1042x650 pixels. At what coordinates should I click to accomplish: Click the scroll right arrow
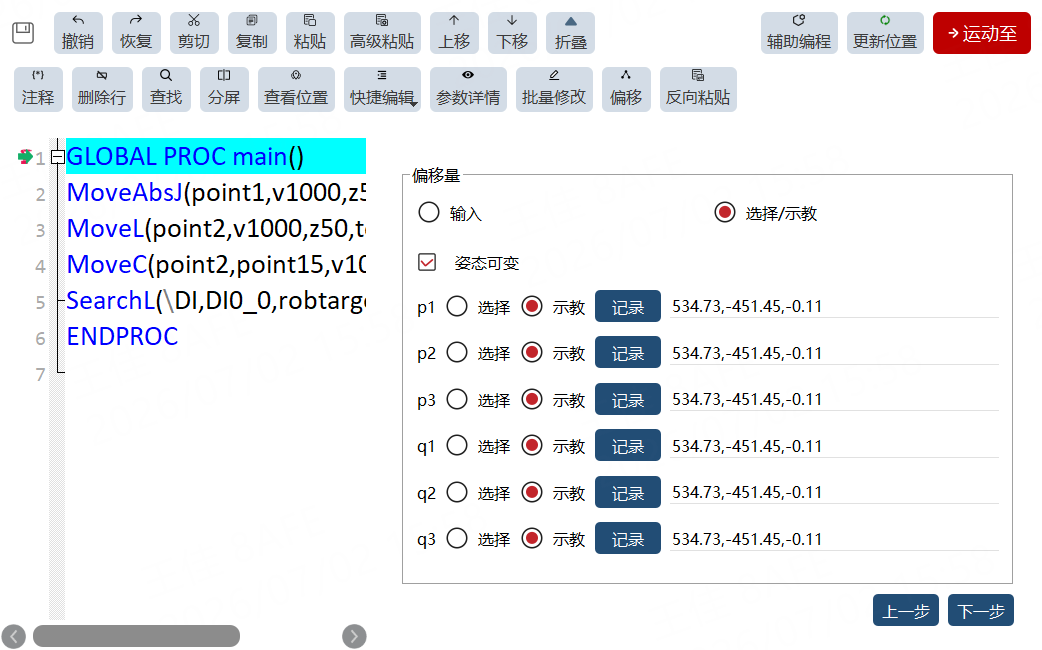tap(354, 636)
